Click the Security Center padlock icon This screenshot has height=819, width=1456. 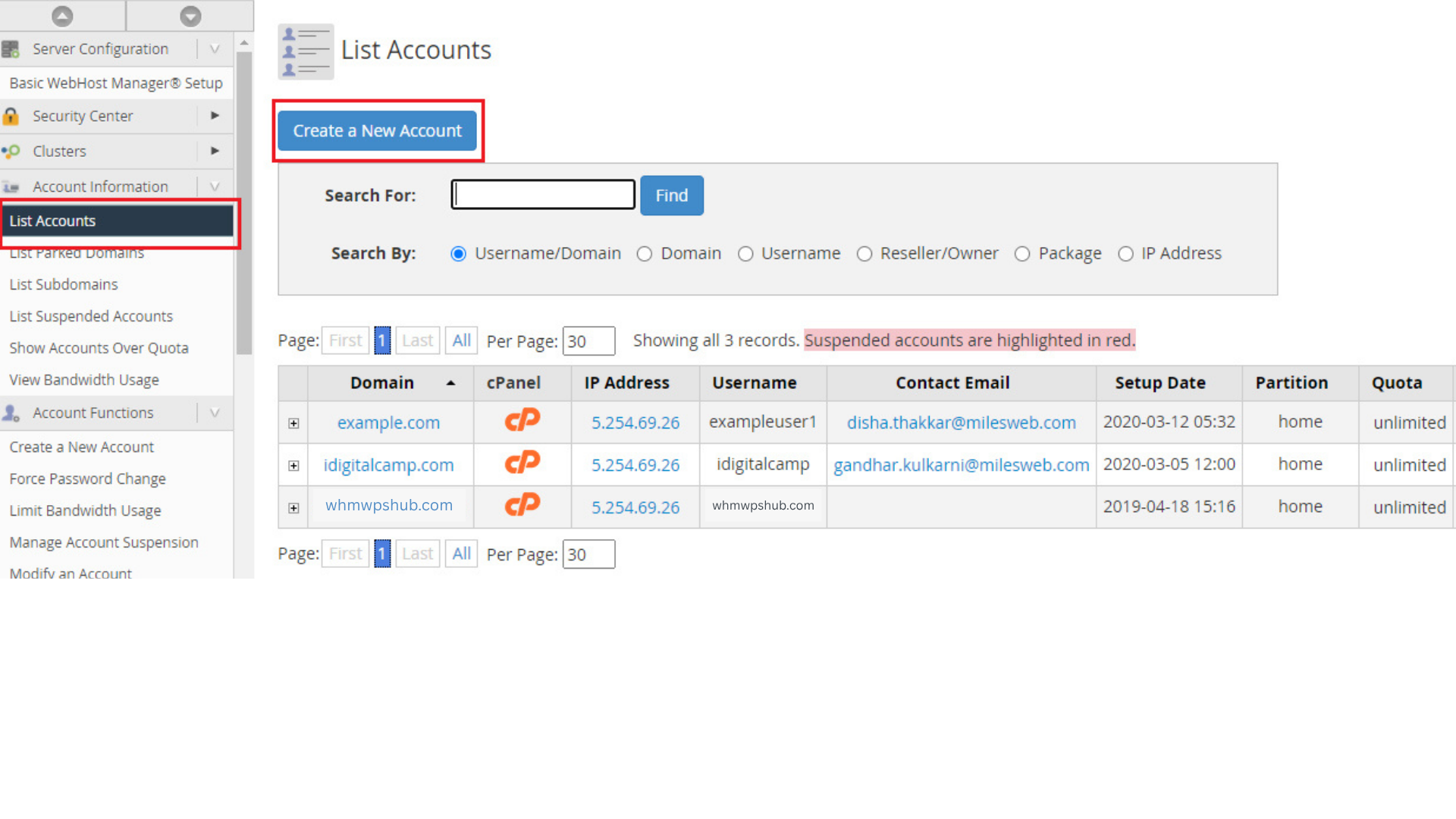(11, 116)
